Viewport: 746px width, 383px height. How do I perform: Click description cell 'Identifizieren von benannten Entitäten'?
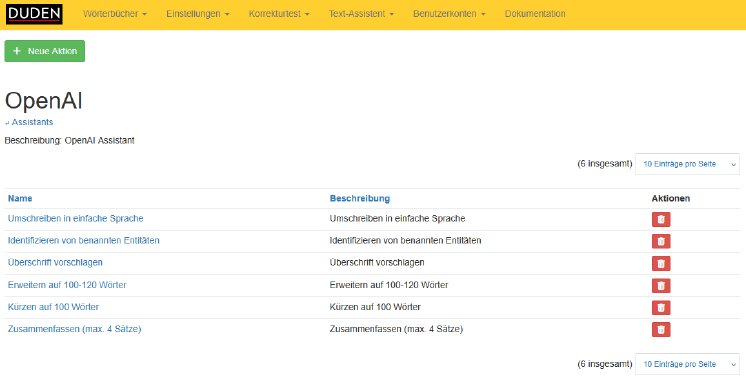pyautogui.click(x=405, y=240)
